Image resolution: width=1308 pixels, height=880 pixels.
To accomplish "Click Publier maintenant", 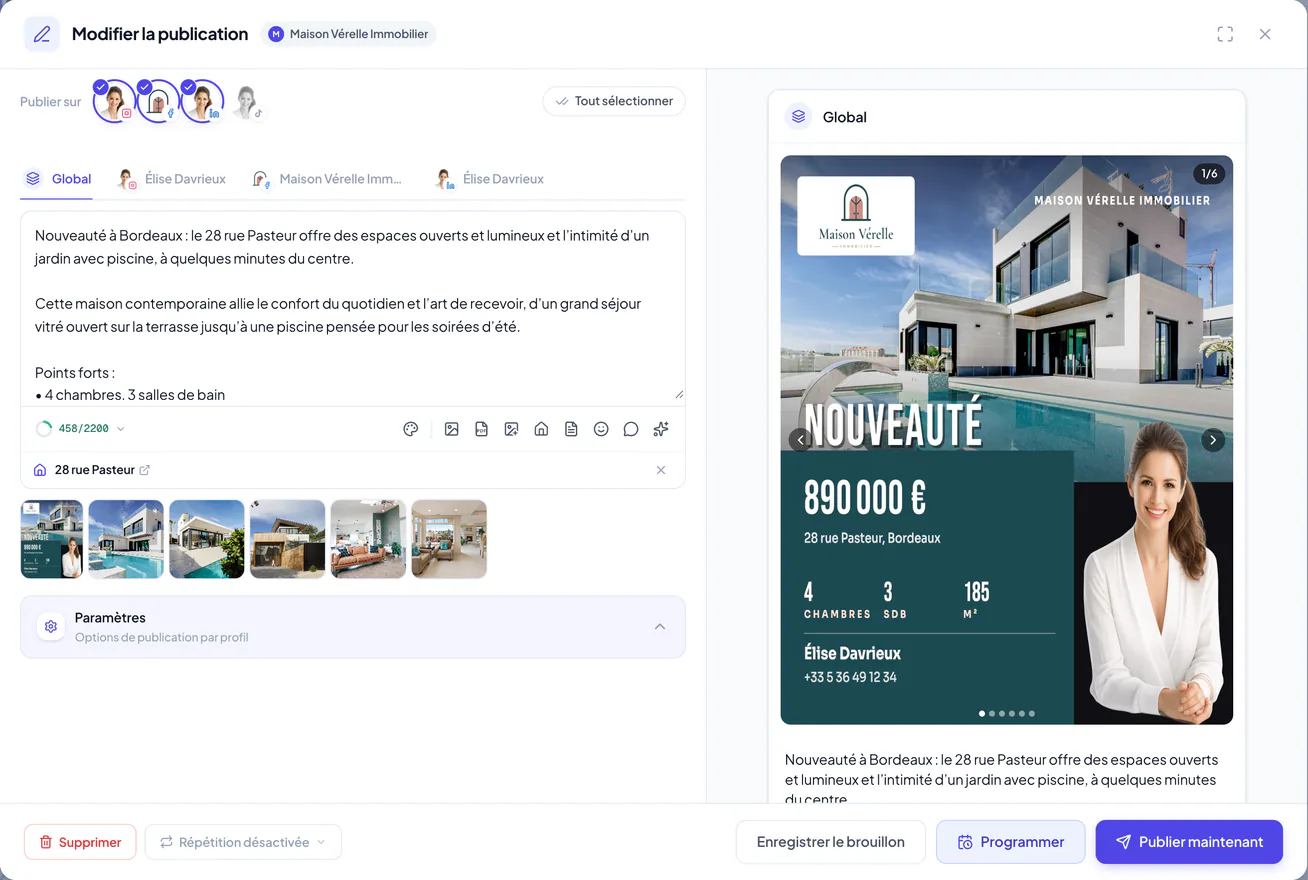I will pyautogui.click(x=1189, y=842).
